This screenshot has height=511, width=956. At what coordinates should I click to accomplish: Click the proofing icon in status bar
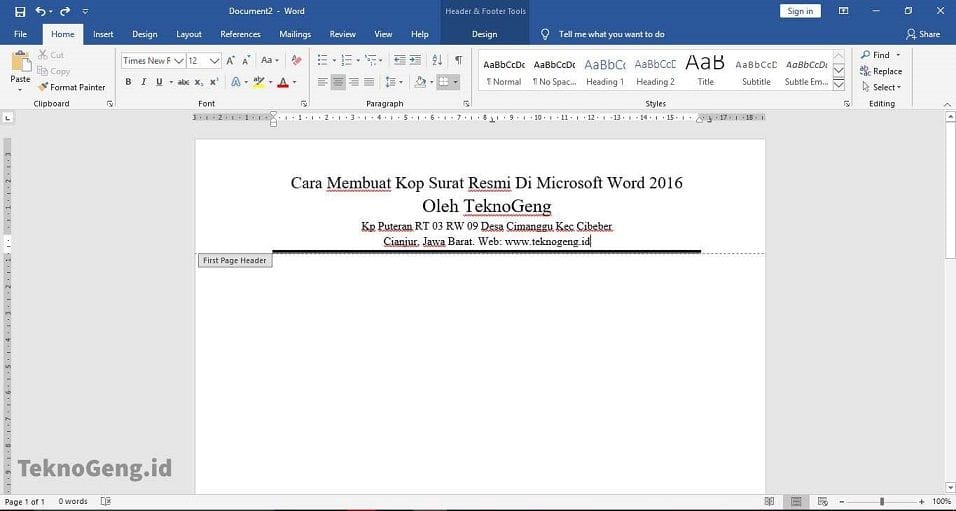tap(105, 501)
